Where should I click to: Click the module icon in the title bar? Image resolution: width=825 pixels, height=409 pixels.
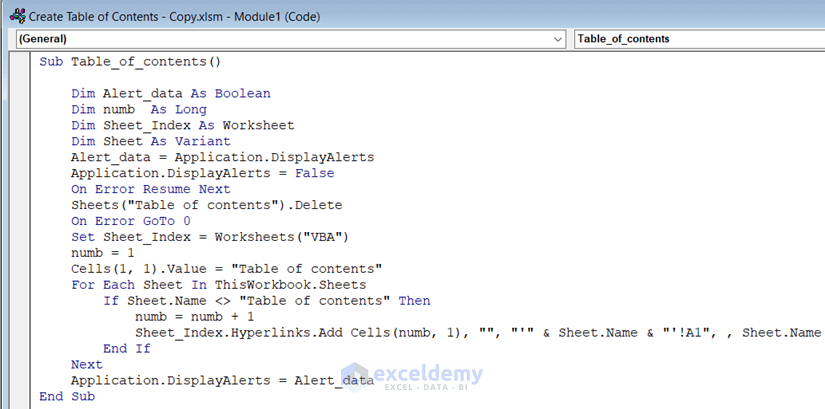coord(17,16)
